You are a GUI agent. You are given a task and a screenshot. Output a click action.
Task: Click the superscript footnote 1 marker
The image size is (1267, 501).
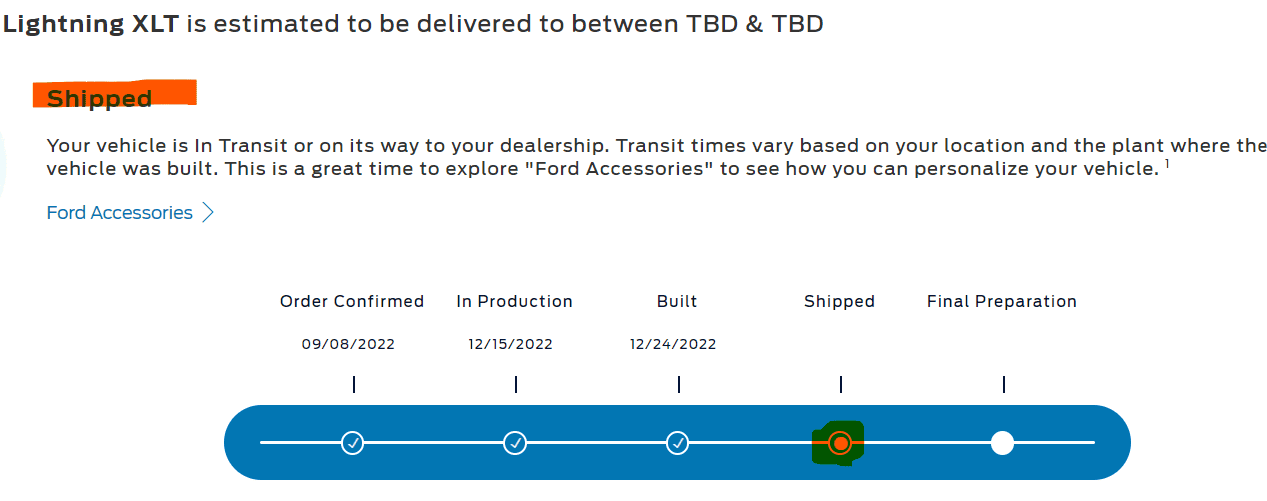pyautogui.click(x=1167, y=162)
